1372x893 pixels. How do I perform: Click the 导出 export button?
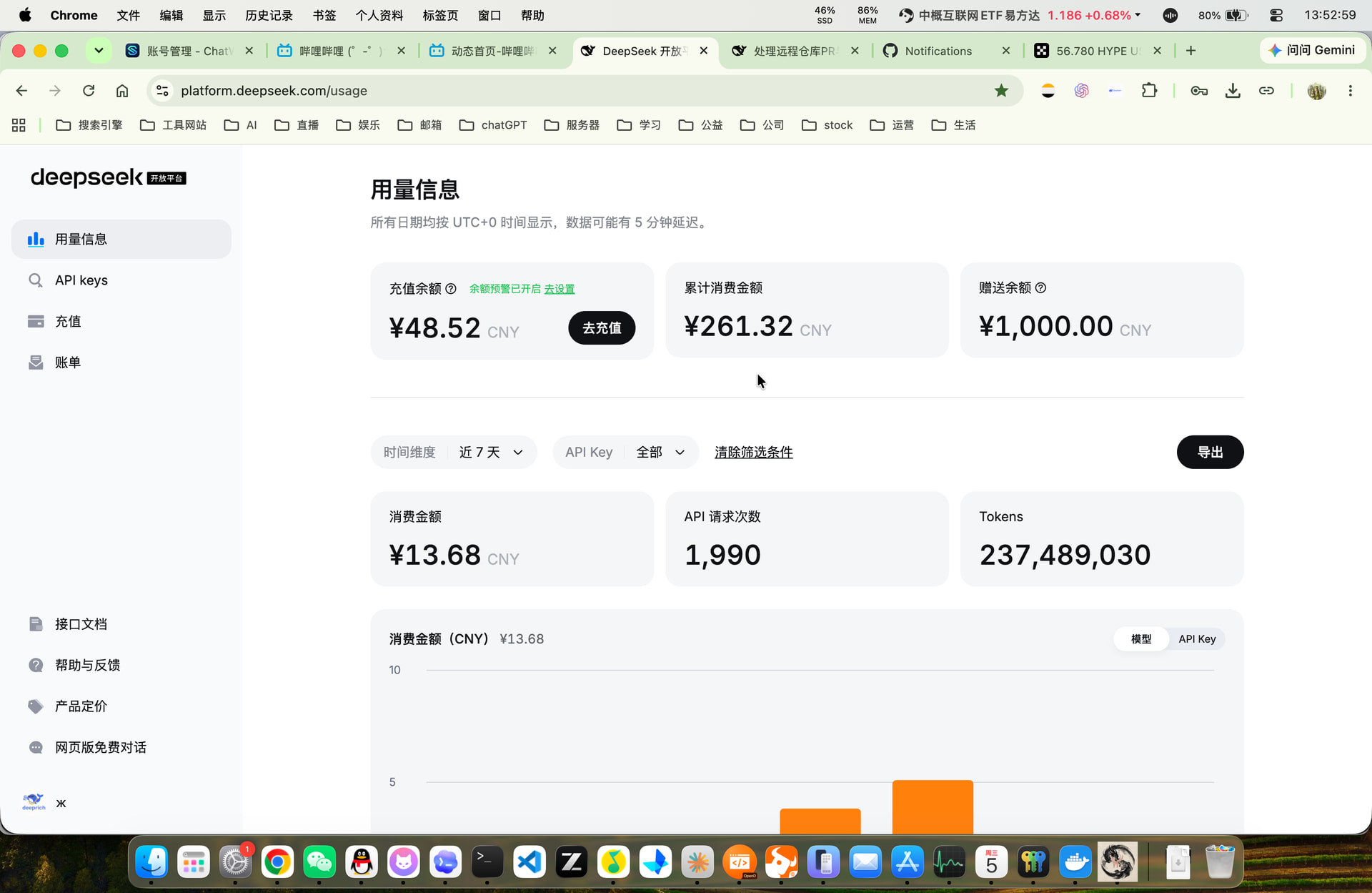coord(1210,452)
